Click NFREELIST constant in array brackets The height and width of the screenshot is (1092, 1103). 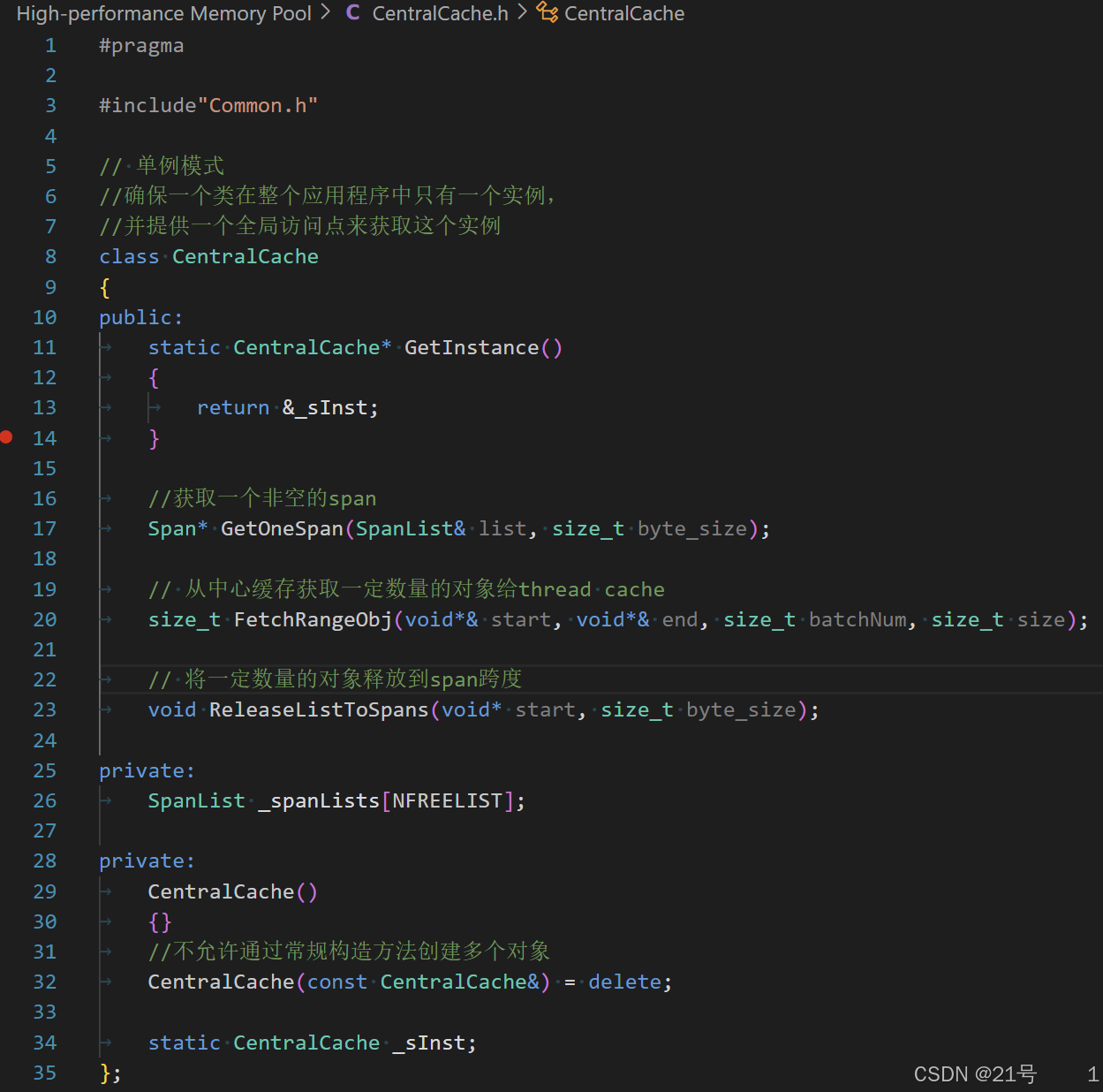click(447, 800)
